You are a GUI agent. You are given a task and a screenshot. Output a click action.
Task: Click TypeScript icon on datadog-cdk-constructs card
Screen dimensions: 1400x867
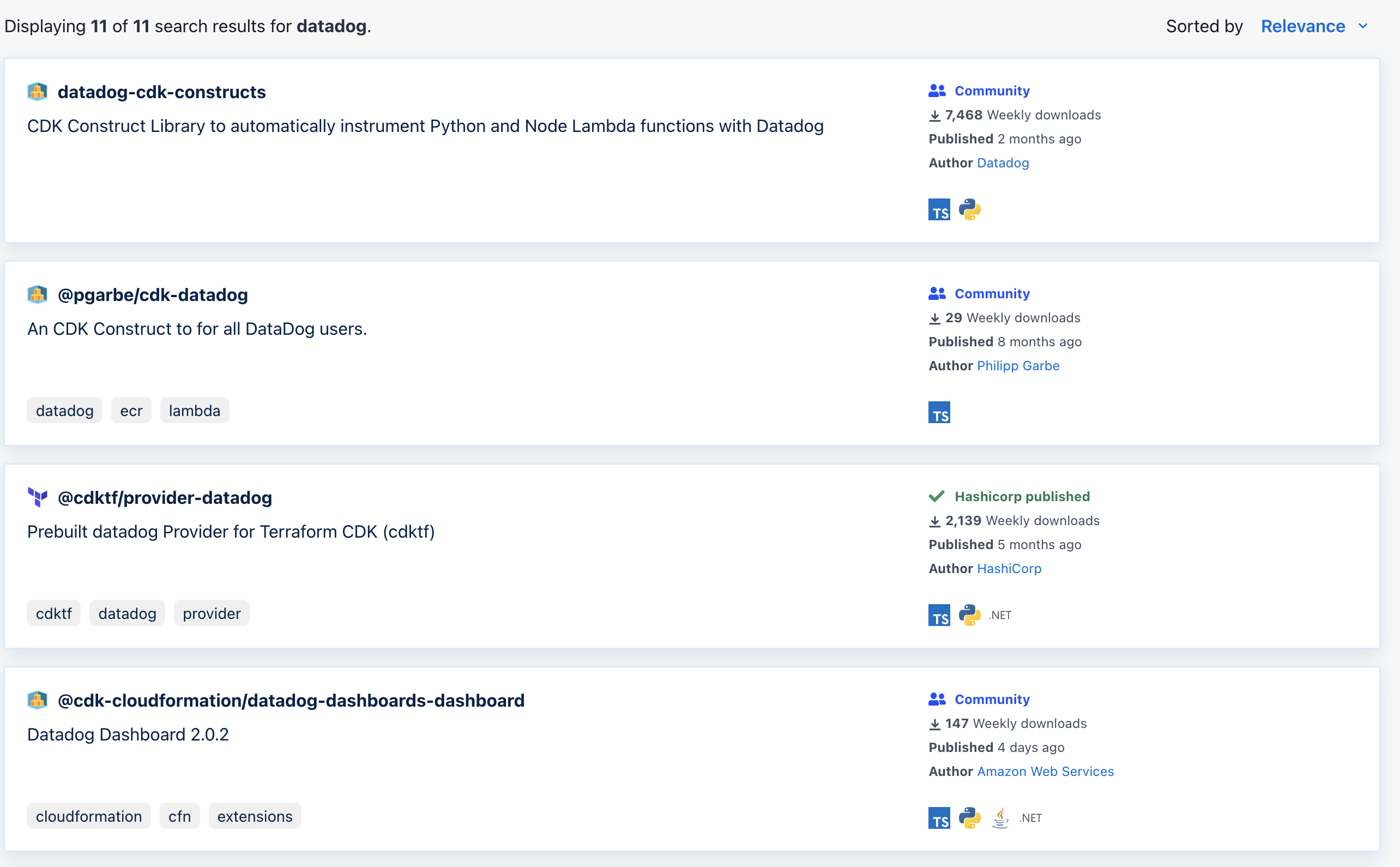938,209
